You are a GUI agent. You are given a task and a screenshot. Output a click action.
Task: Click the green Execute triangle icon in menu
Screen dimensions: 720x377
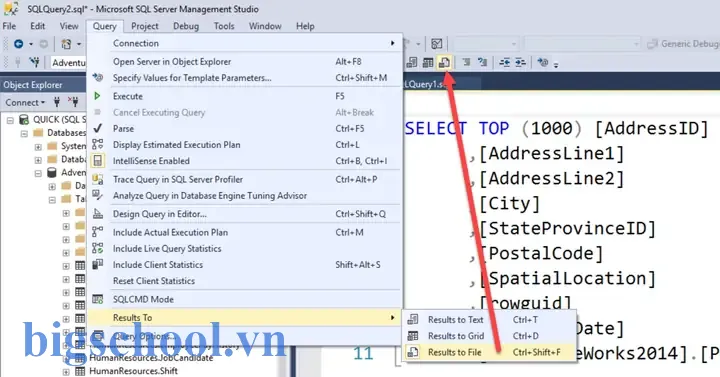click(x=97, y=96)
